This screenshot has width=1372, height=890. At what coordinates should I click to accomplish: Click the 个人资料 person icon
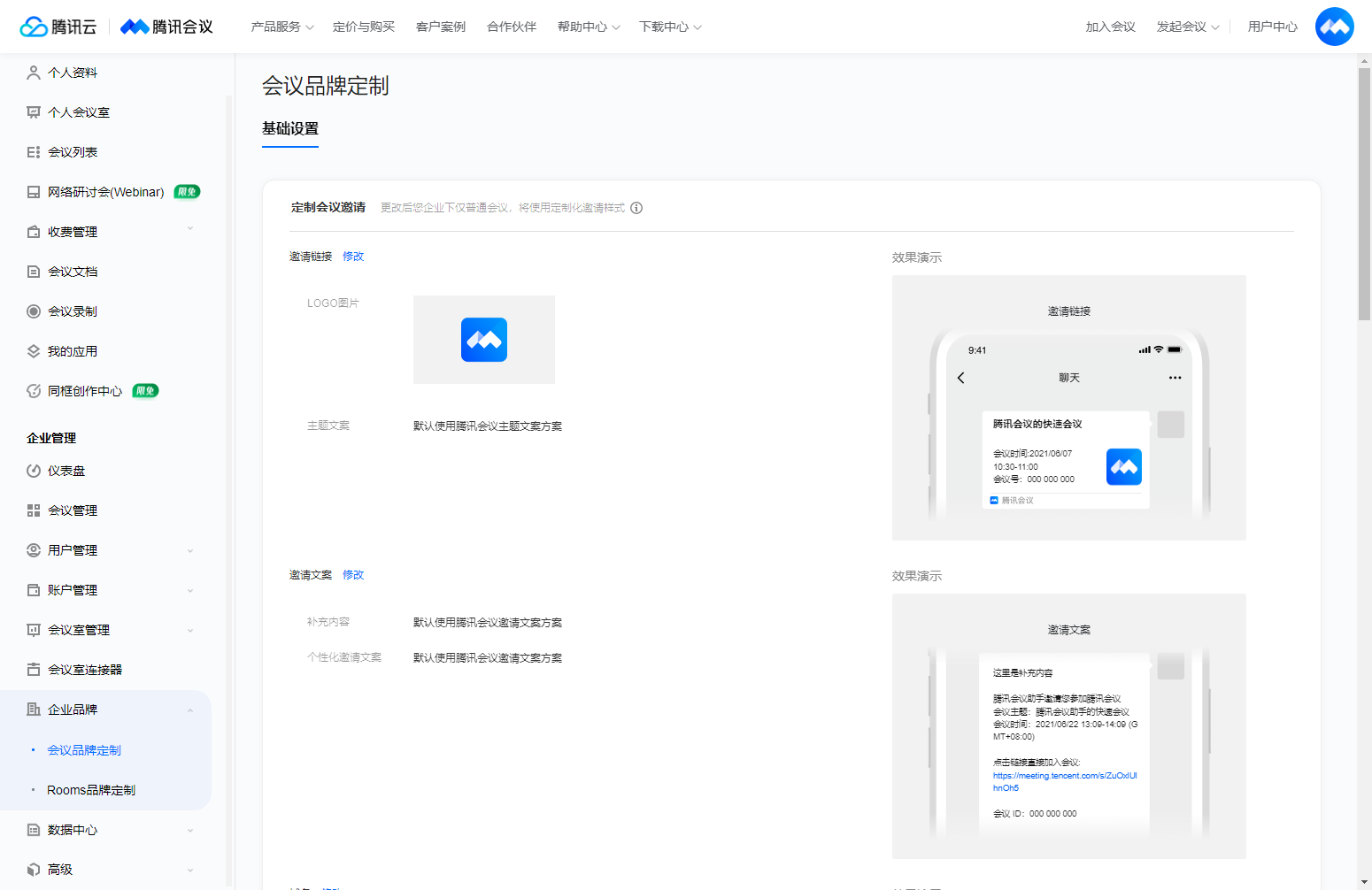click(34, 73)
